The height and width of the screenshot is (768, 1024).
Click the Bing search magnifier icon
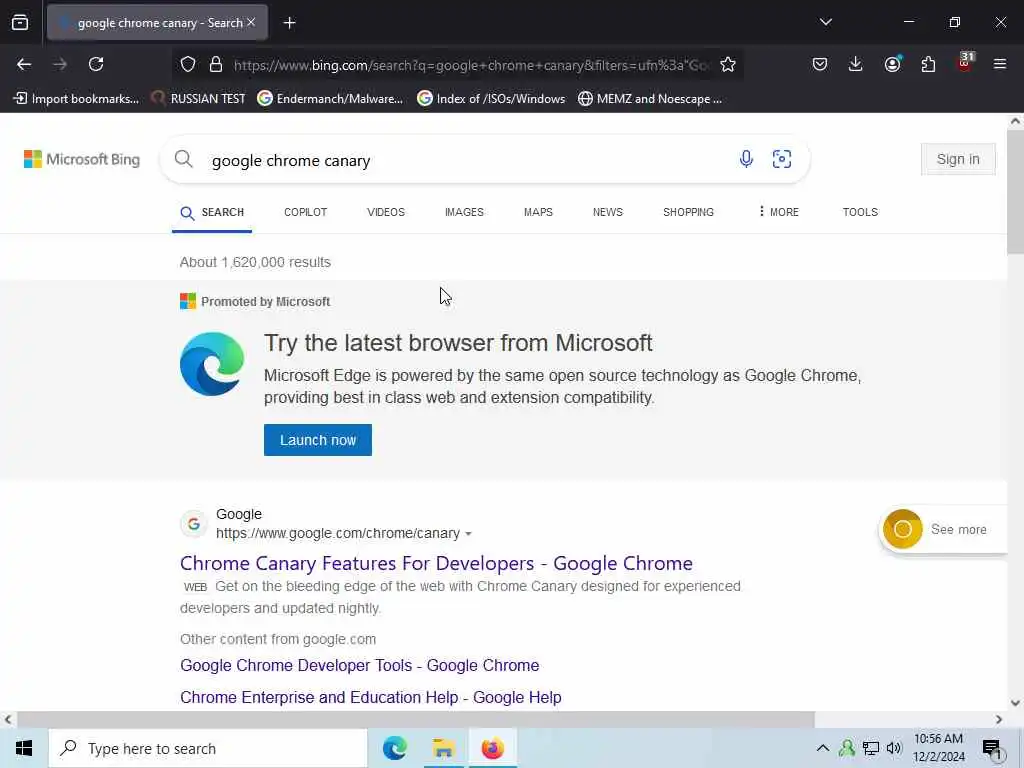(184, 159)
